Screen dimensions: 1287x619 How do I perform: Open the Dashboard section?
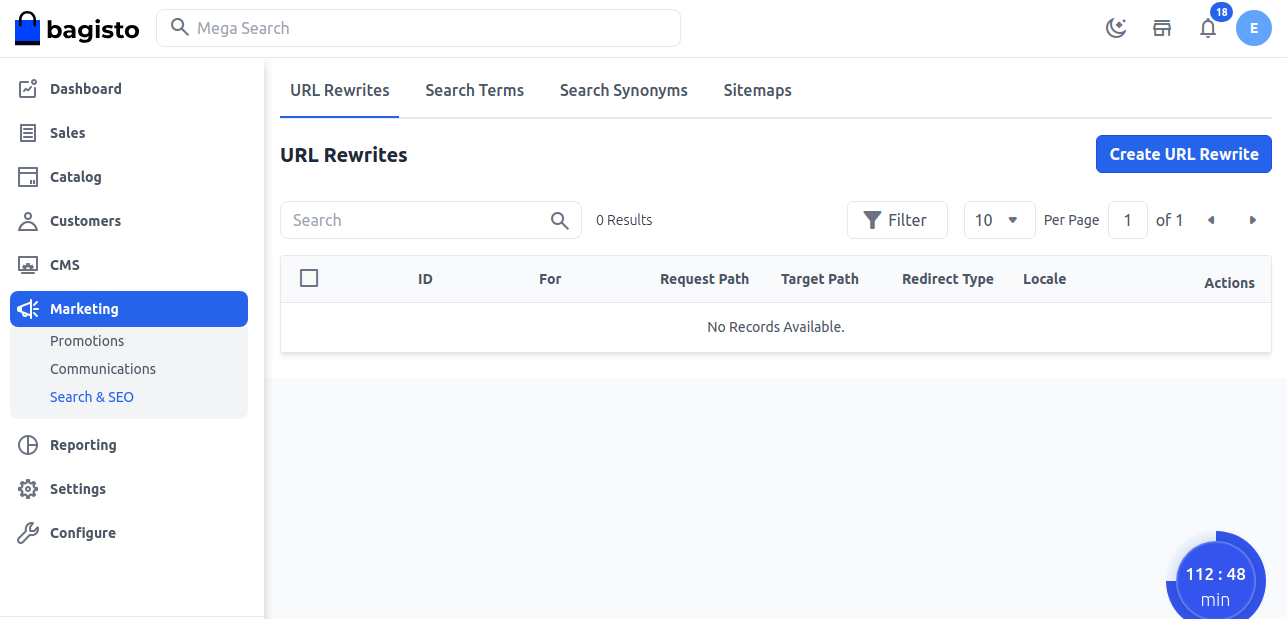coord(85,89)
